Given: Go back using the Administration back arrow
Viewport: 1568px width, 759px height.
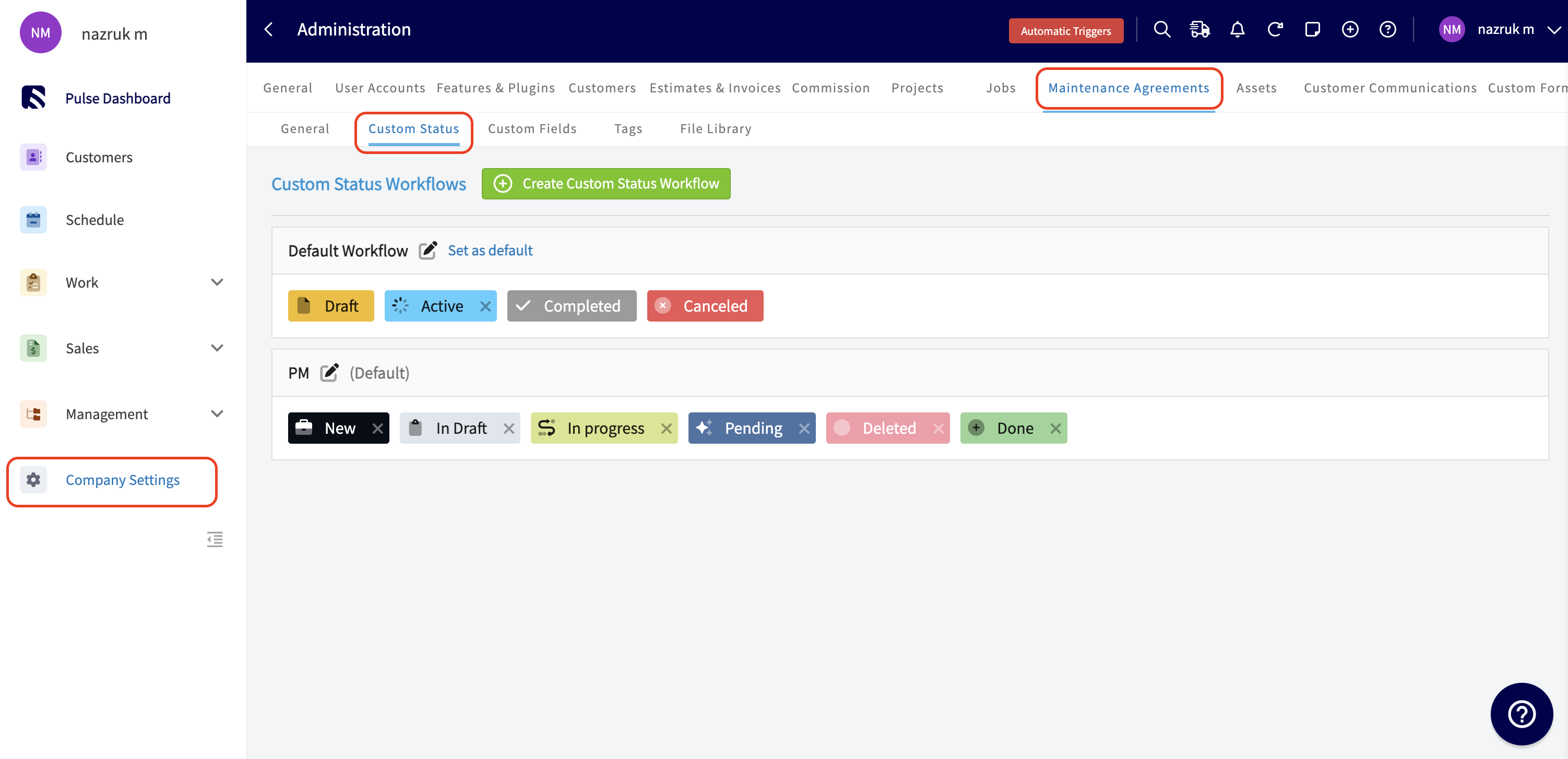Looking at the screenshot, I should point(268,29).
